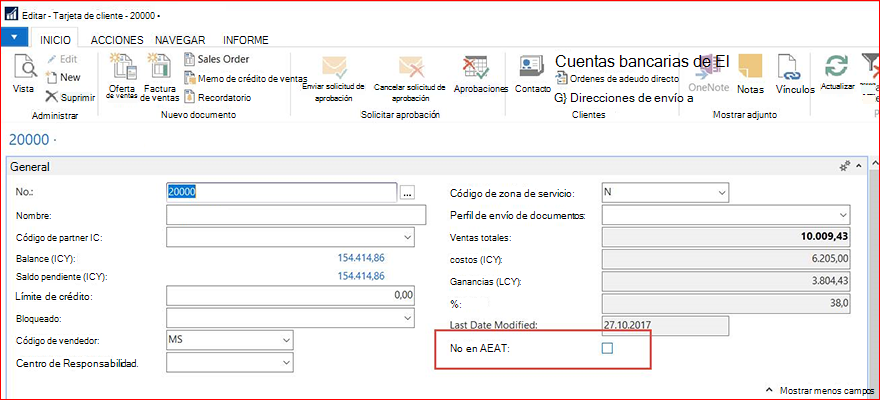The image size is (880, 400).
Task: Click the General section header
Action: (438, 167)
